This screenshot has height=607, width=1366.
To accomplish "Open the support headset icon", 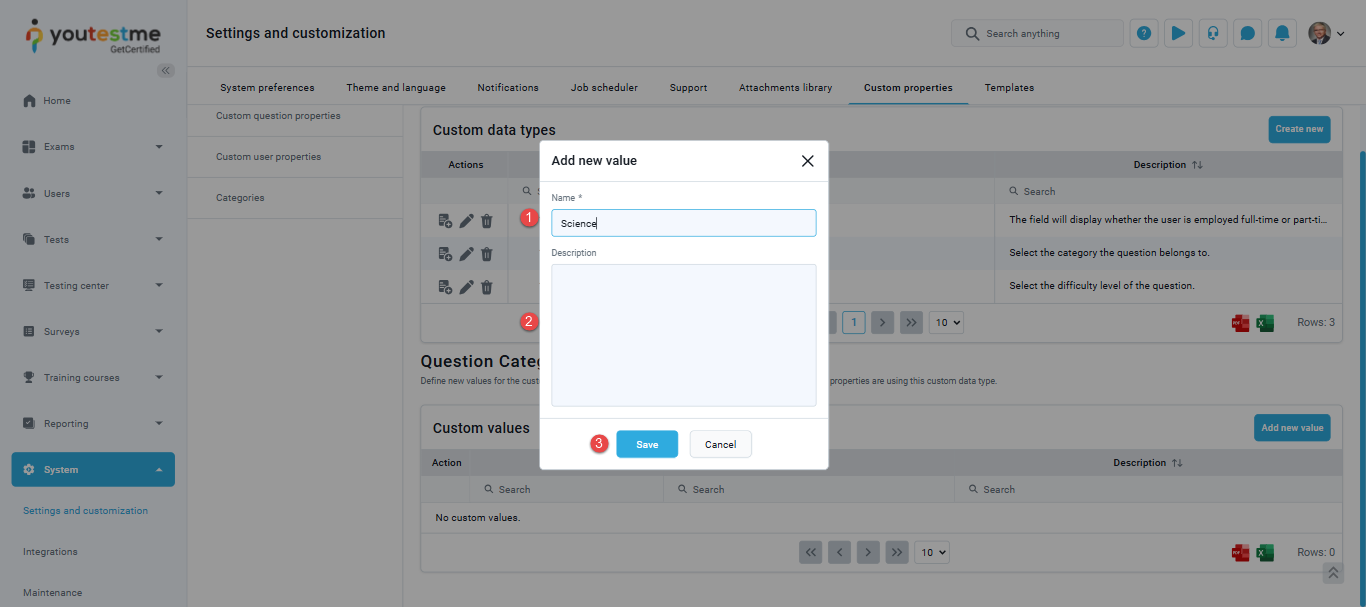I will click(1213, 33).
